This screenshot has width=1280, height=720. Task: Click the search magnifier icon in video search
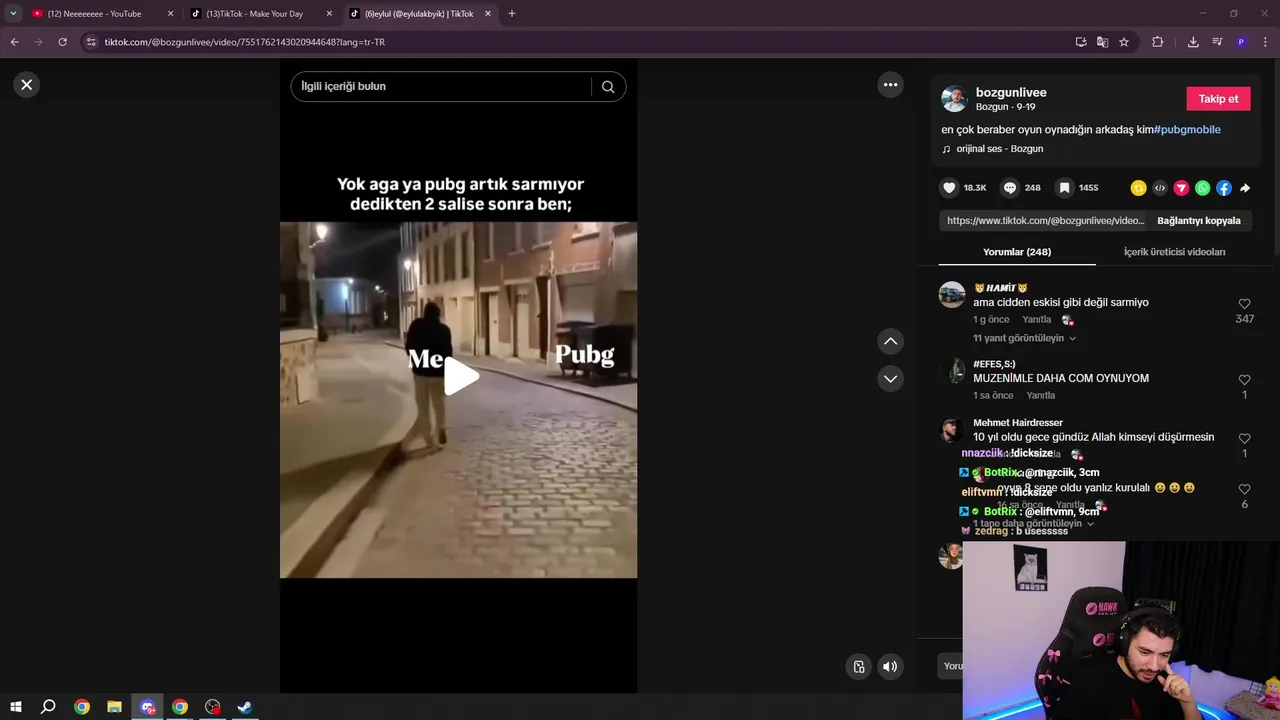pyautogui.click(x=608, y=87)
